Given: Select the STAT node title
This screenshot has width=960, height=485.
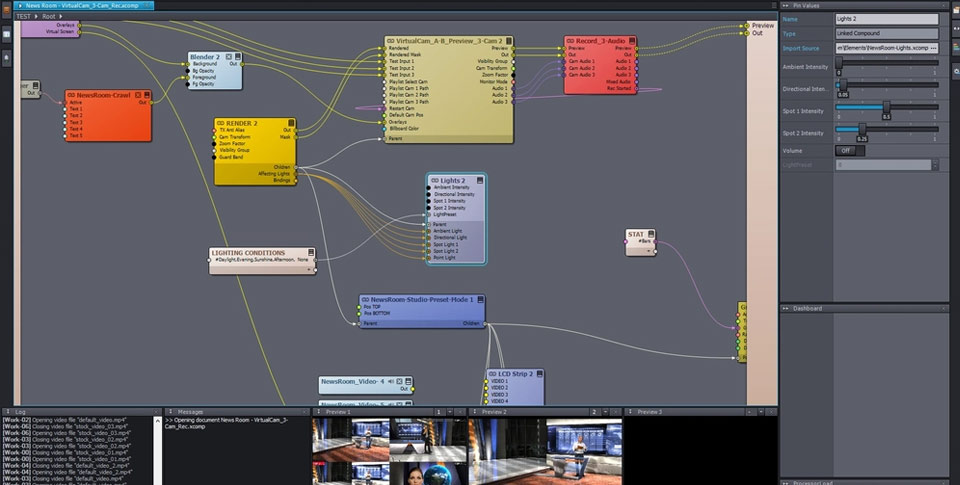Looking at the screenshot, I should pyautogui.click(x=636, y=234).
